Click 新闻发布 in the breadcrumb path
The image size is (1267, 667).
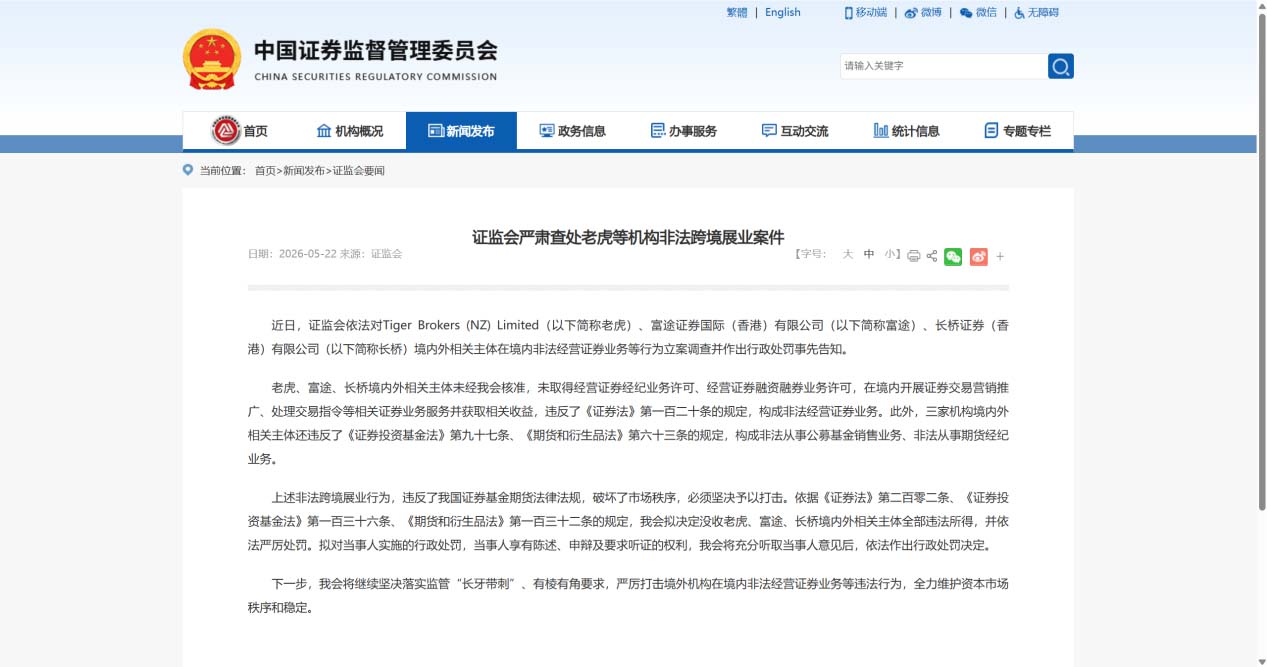(x=304, y=171)
